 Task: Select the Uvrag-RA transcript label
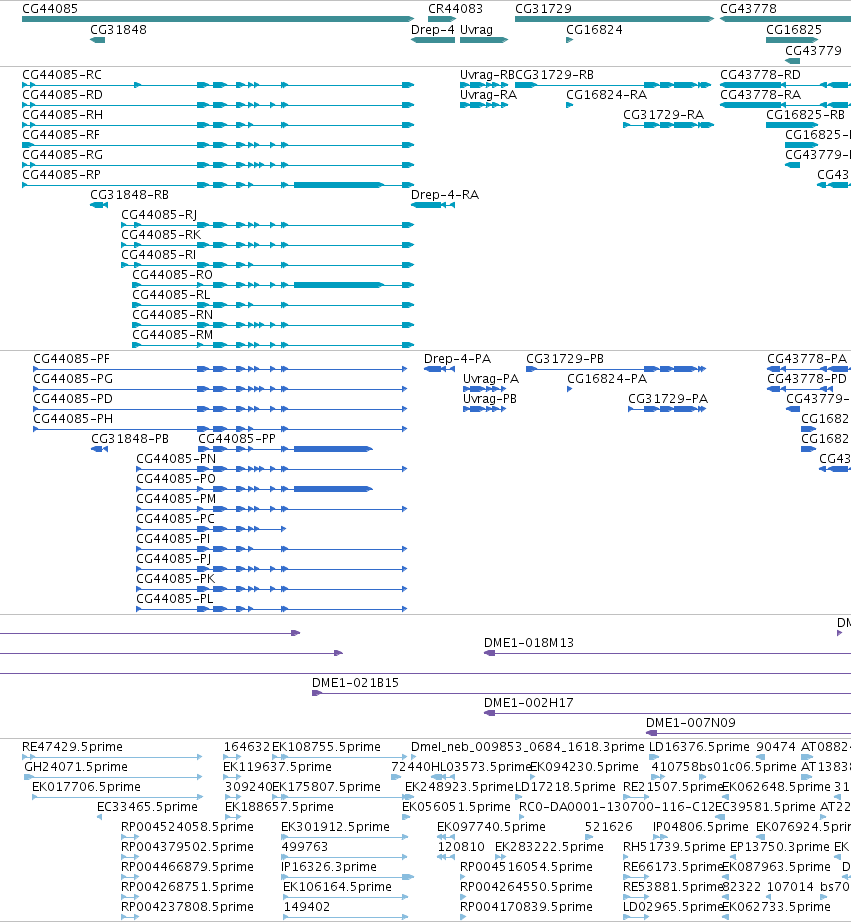point(488,95)
